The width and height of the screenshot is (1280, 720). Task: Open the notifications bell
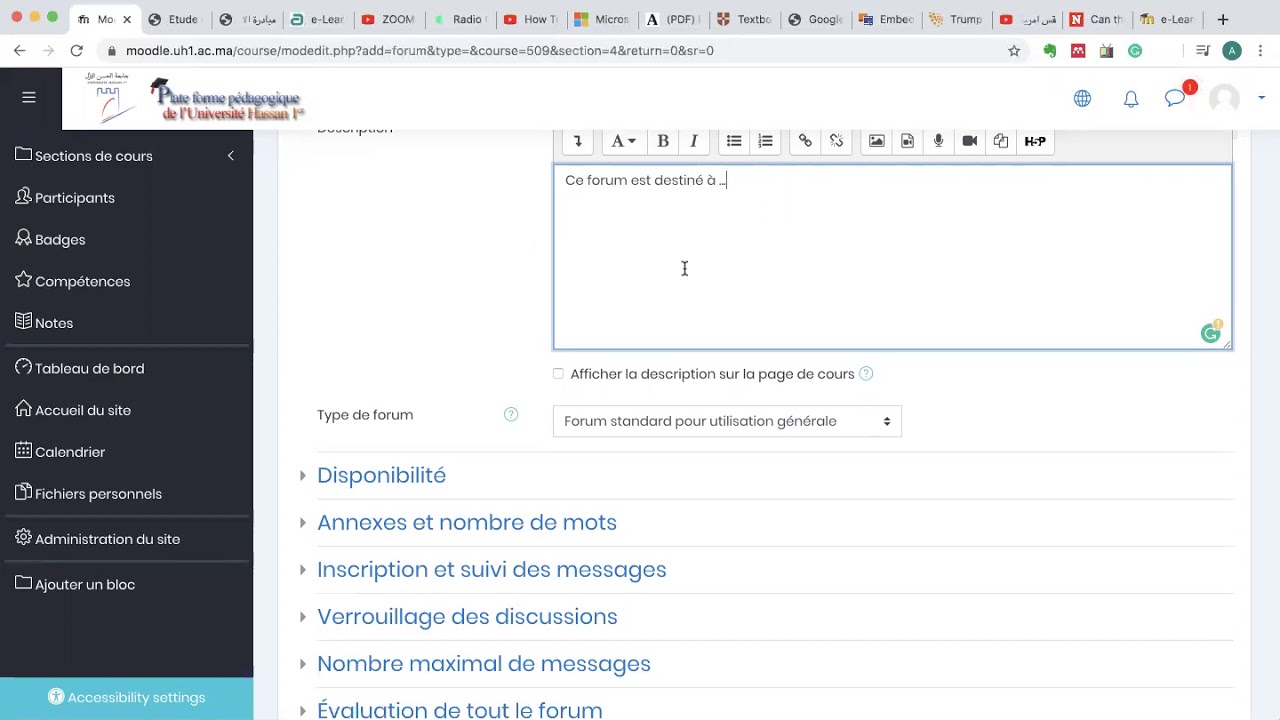click(x=1131, y=98)
